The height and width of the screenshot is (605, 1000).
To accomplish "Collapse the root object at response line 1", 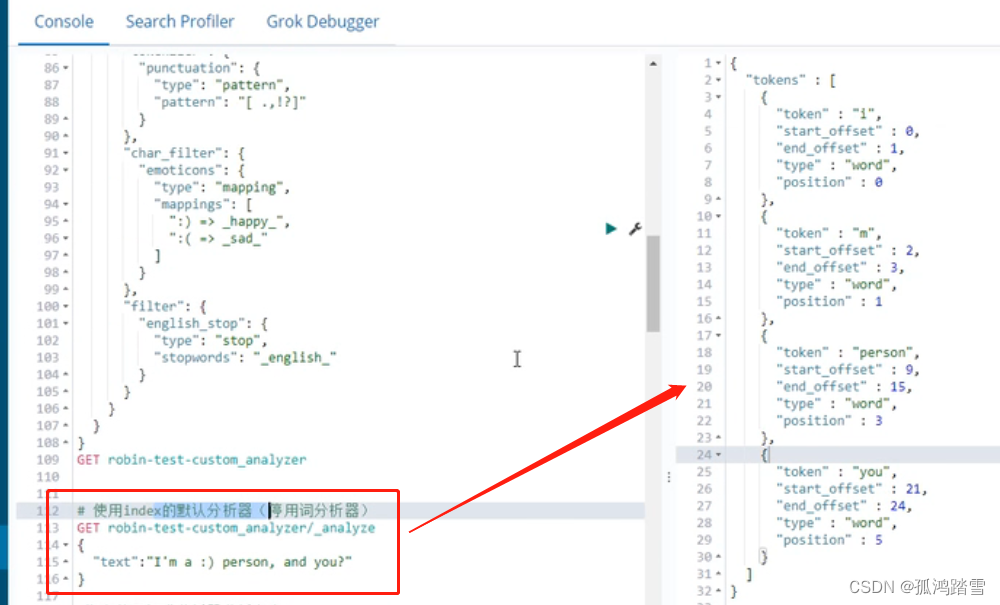I will point(718,63).
